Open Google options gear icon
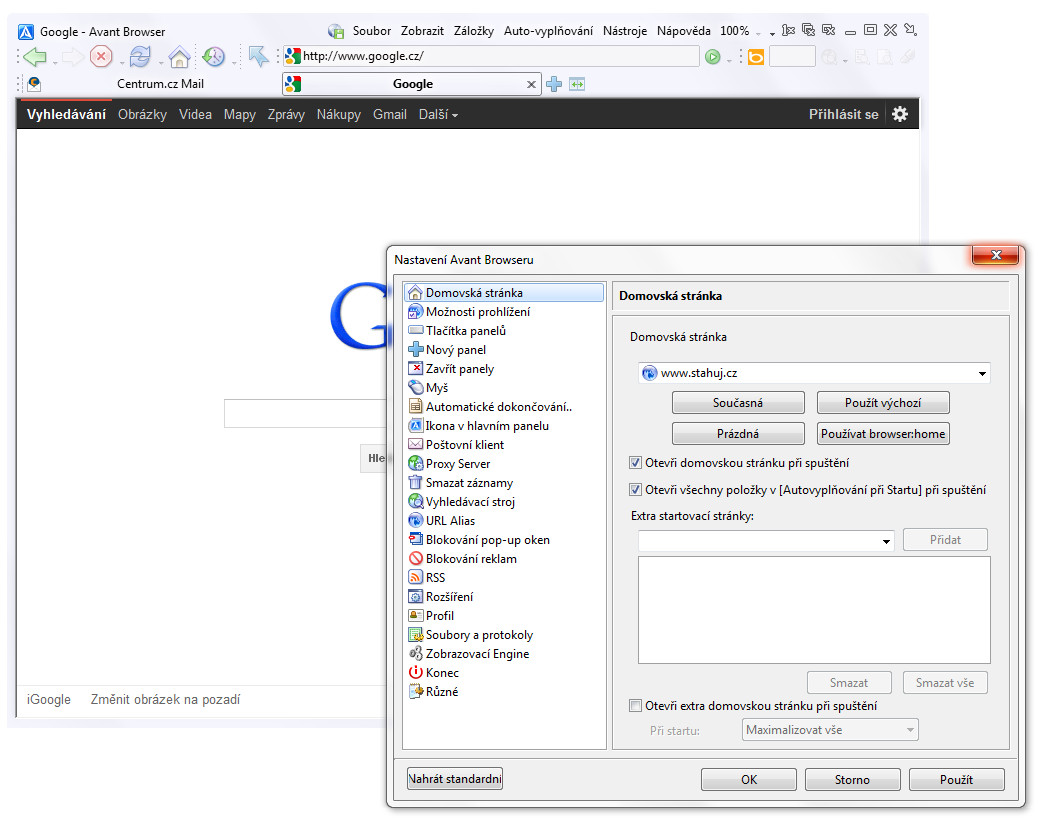This screenshot has height=820, width=1038. [900, 114]
